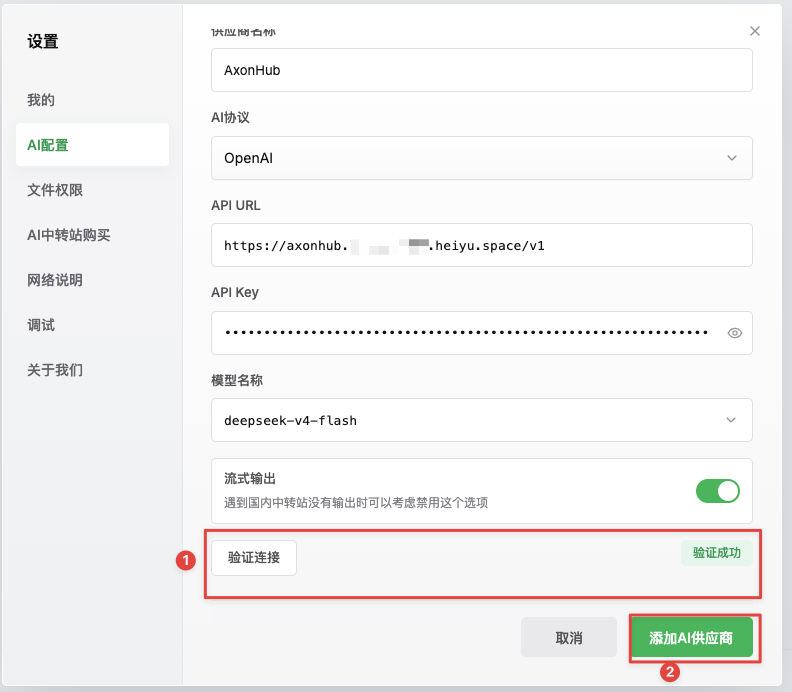
Task: View the 网络说明 section
Action: (x=55, y=280)
